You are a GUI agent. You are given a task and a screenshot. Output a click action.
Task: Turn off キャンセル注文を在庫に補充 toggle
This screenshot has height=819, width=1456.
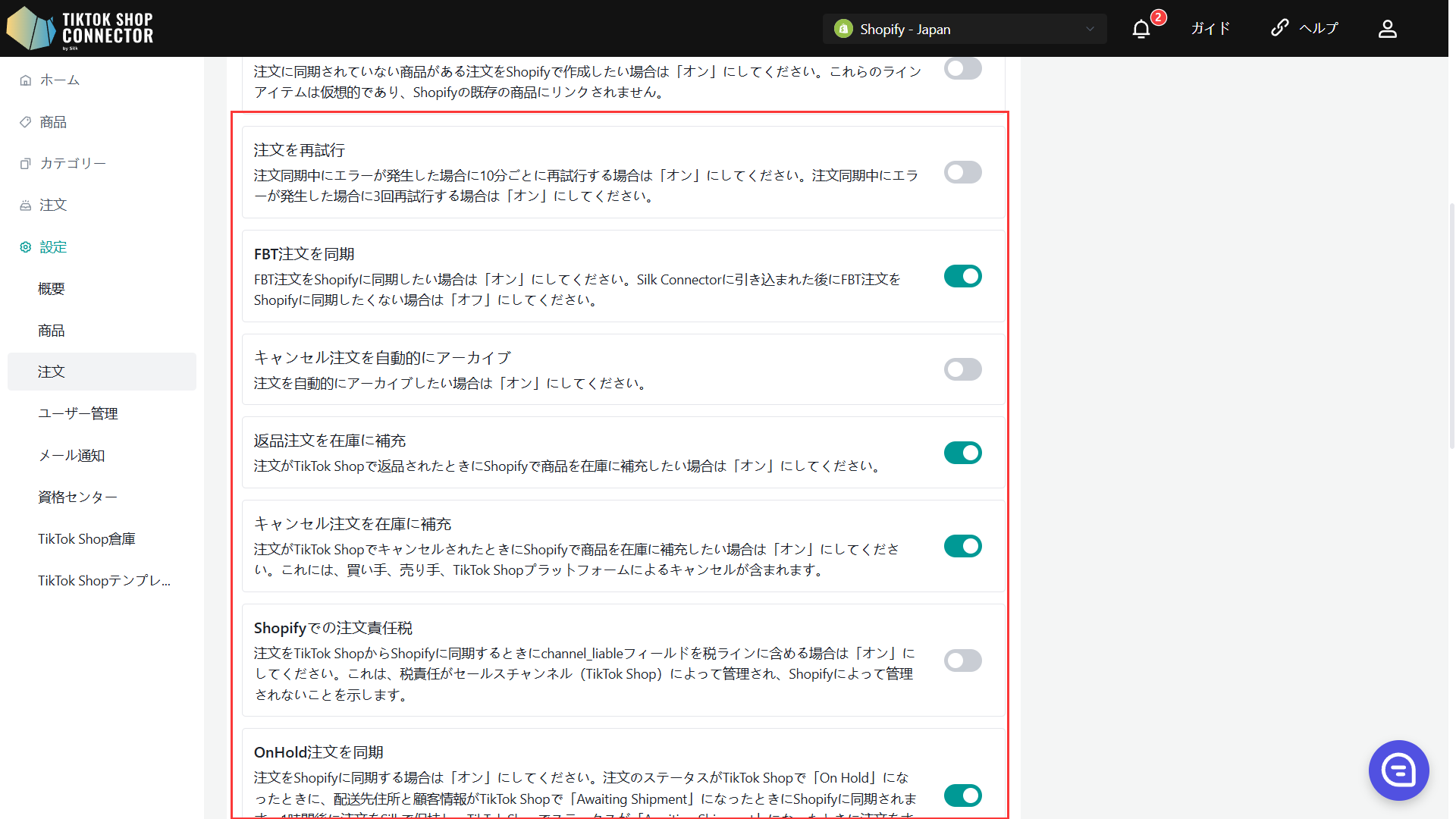(x=962, y=546)
